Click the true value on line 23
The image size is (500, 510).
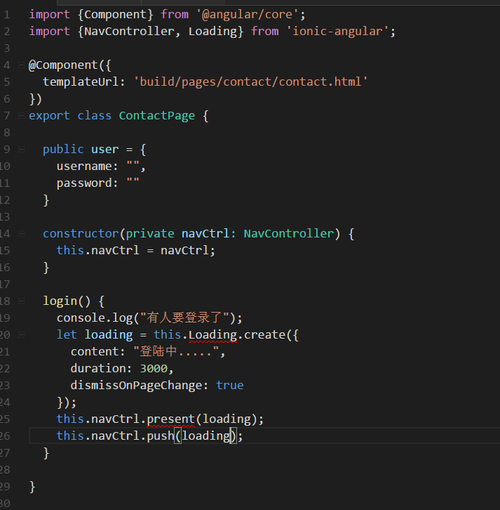point(230,386)
